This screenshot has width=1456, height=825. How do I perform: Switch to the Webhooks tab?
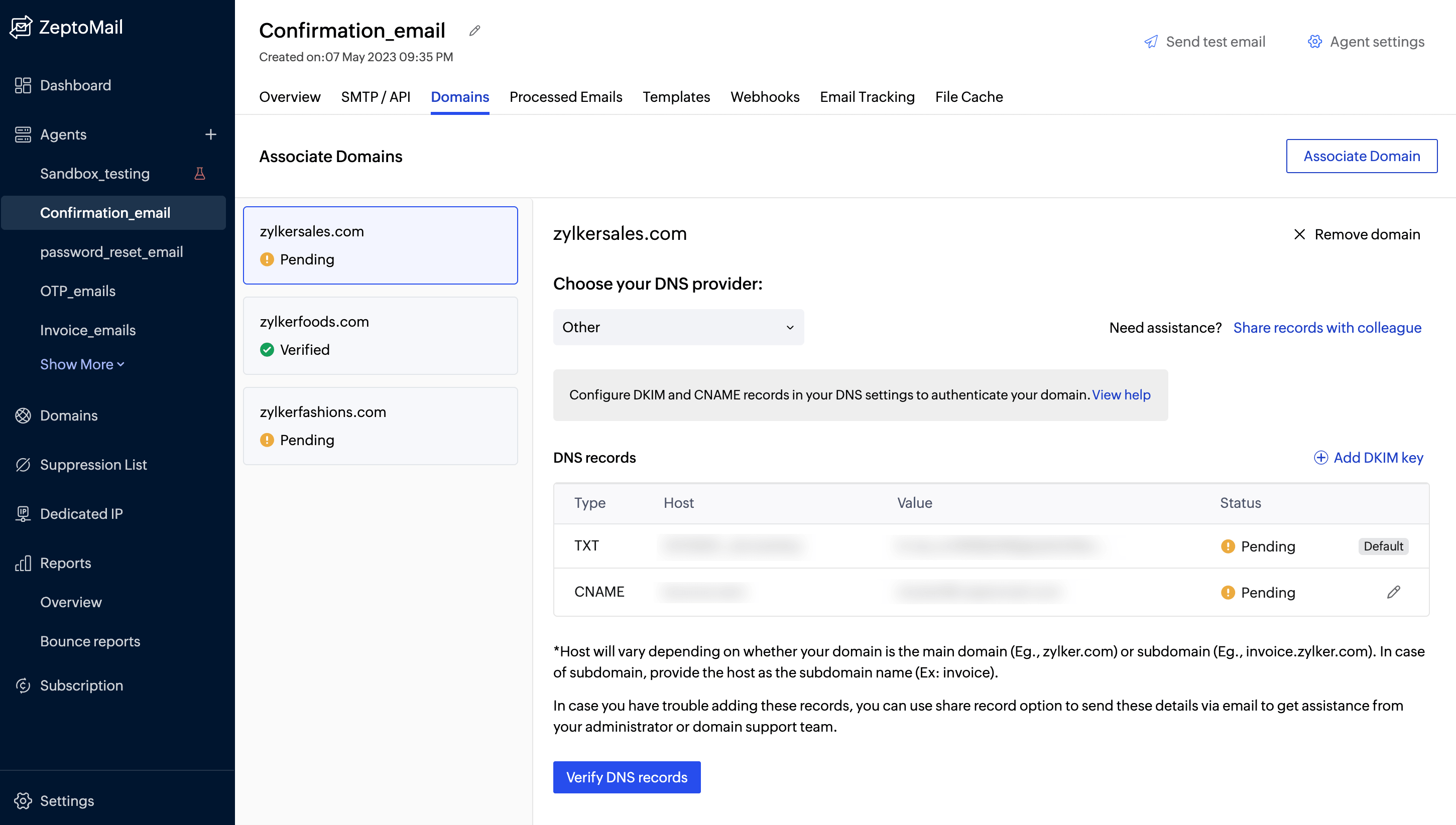(765, 97)
